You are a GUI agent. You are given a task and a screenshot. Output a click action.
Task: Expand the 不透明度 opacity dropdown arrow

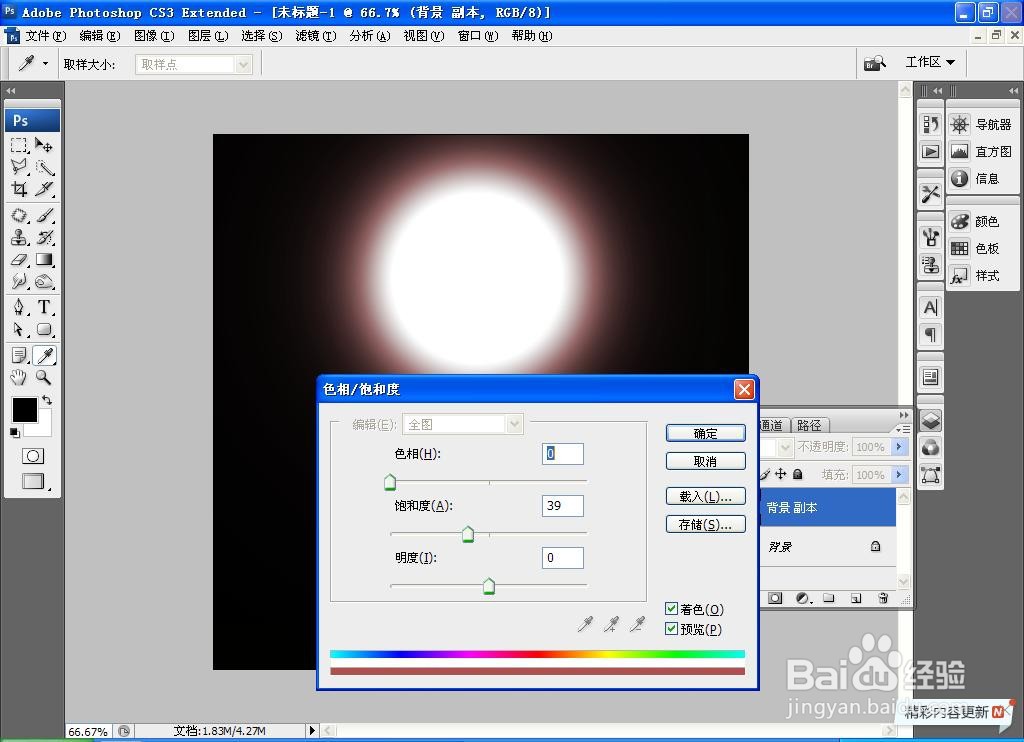(x=899, y=447)
